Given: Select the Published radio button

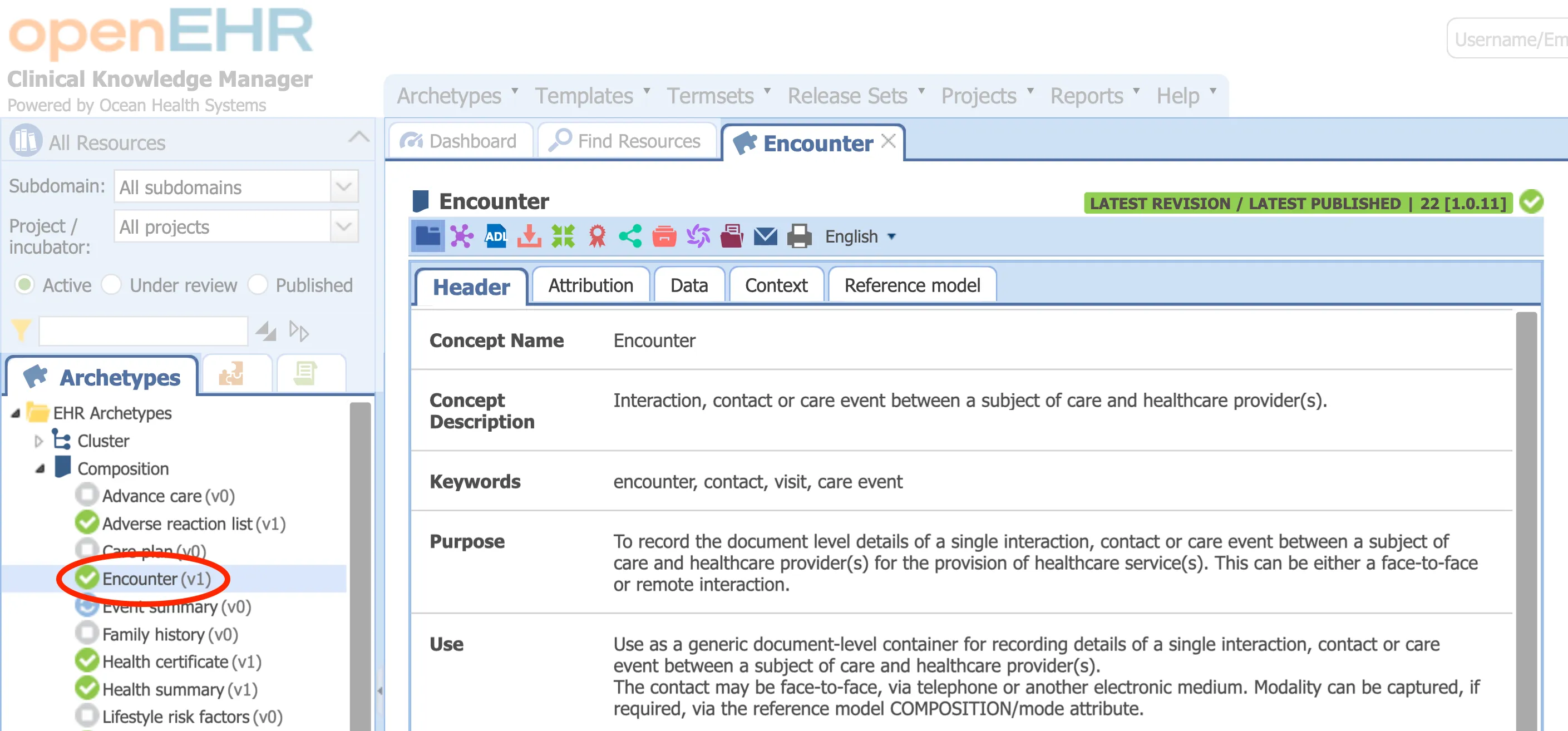Looking at the screenshot, I should [x=258, y=285].
